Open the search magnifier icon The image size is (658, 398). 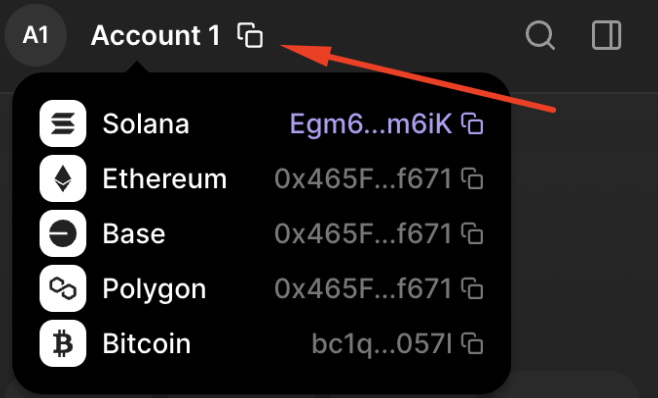click(540, 35)
